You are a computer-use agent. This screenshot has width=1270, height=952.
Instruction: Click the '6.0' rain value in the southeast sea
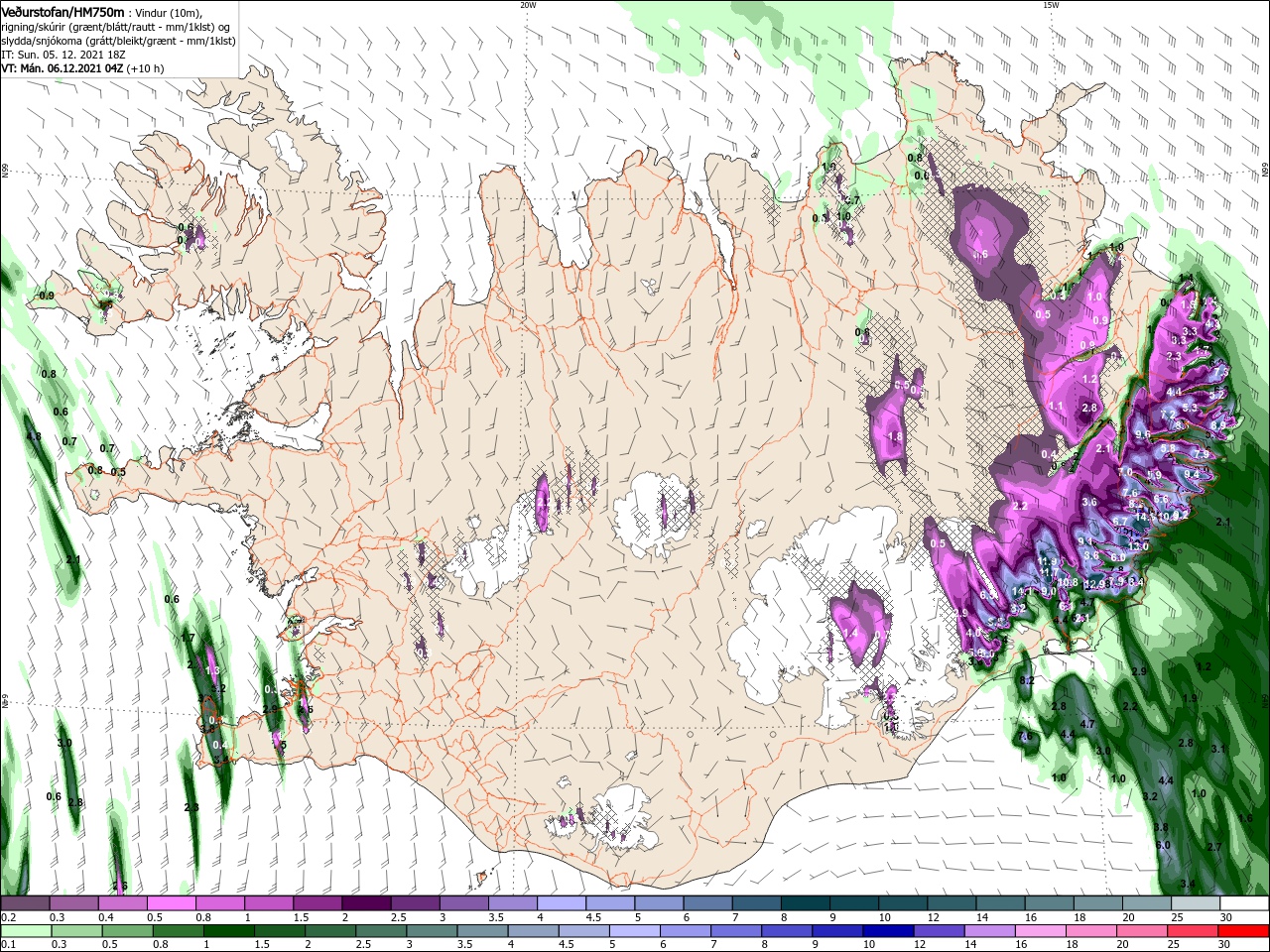1163,845
